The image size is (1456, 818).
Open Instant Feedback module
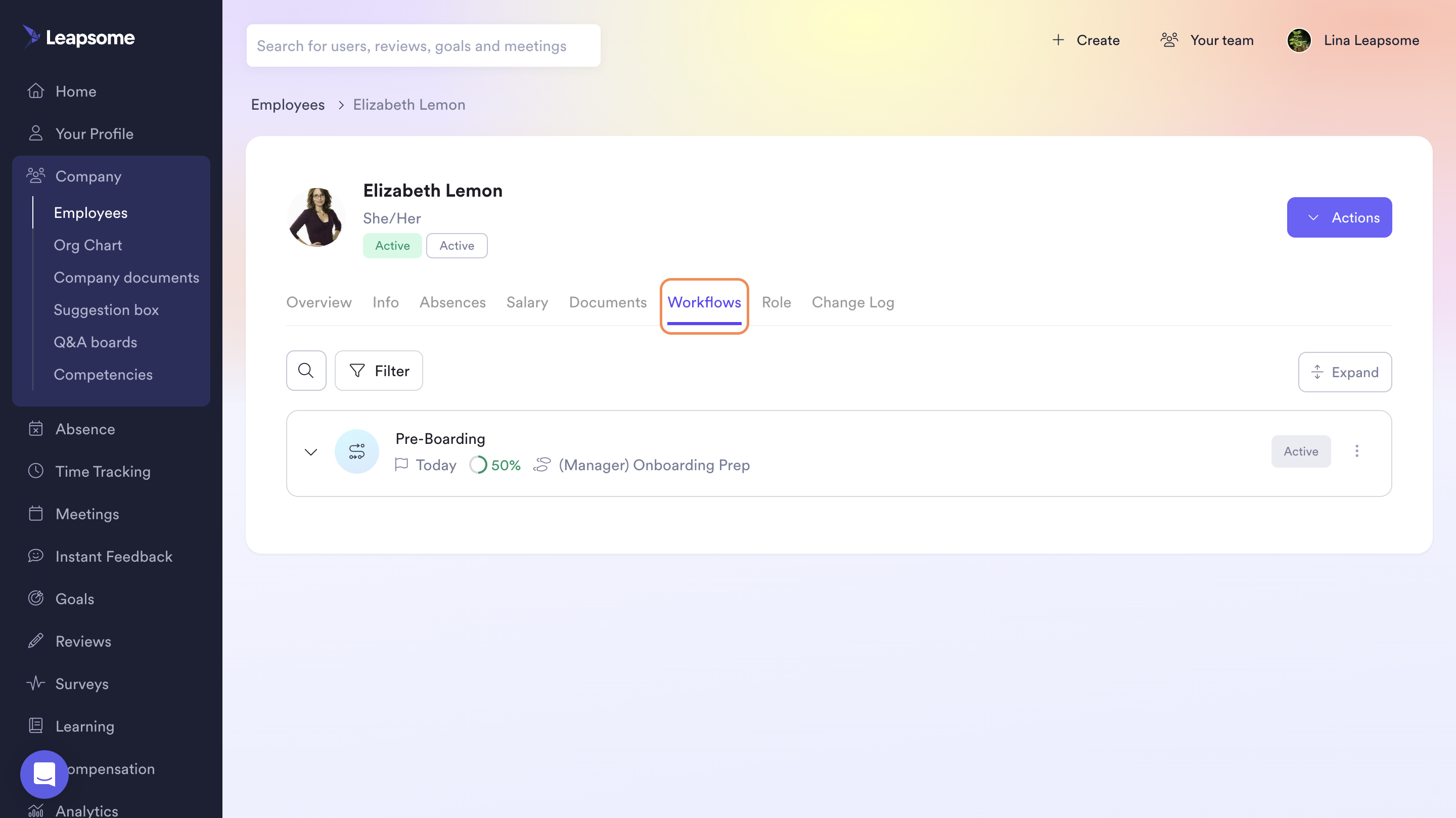[x=100, y=556]
